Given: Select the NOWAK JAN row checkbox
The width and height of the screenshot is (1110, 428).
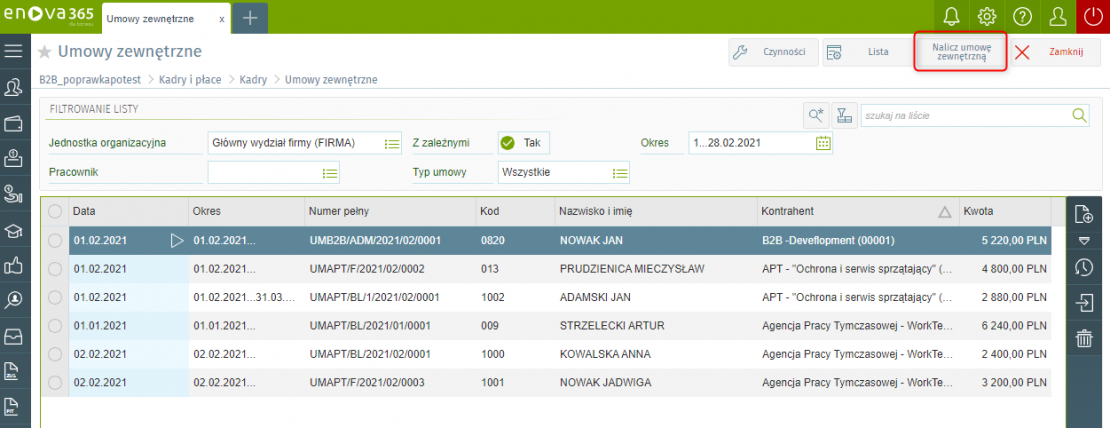Looking at the screenshot, I should [55, 241].
